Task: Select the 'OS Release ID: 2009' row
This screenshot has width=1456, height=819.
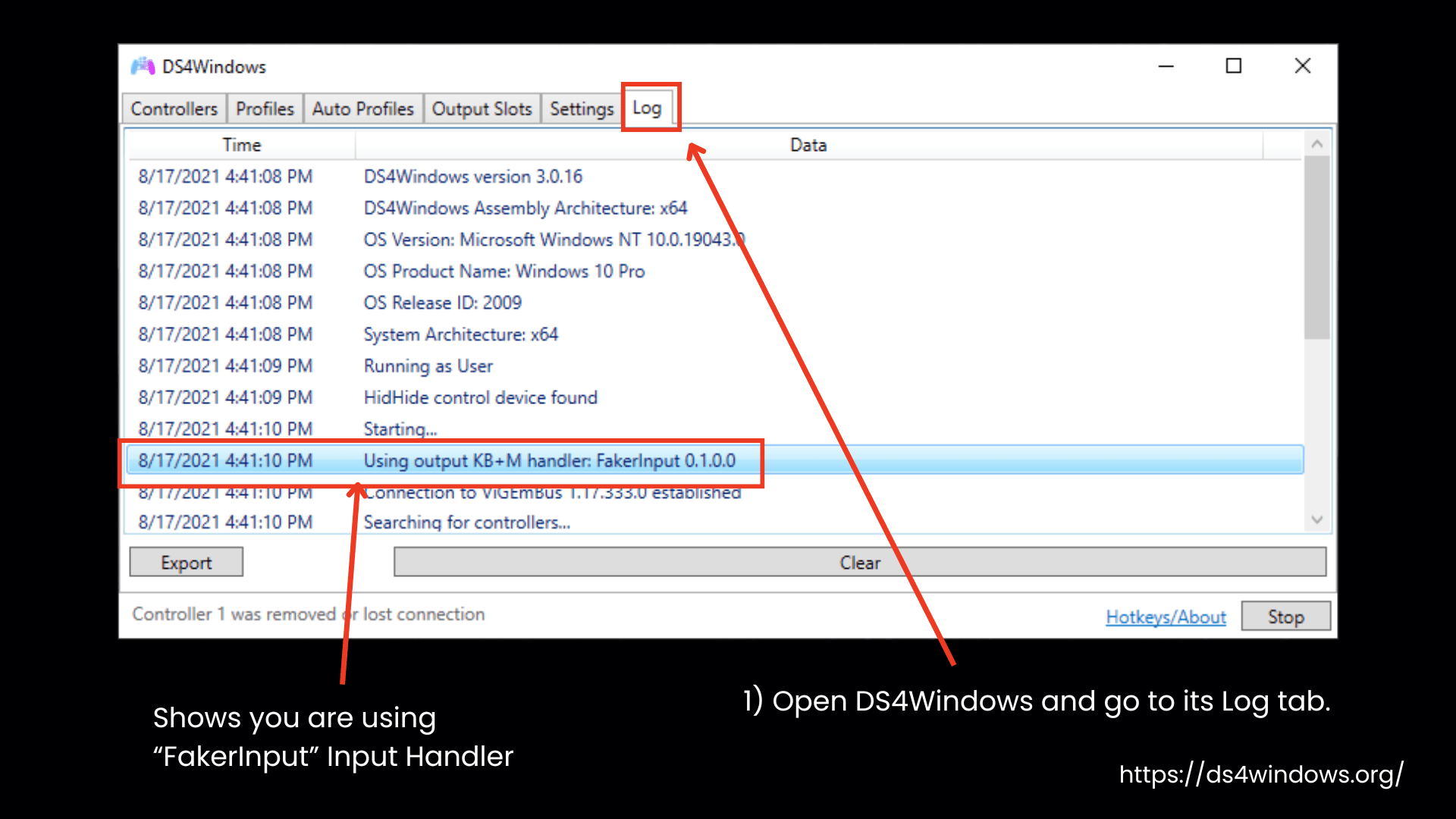Action: pyautogui.click(x=716, y=303)
